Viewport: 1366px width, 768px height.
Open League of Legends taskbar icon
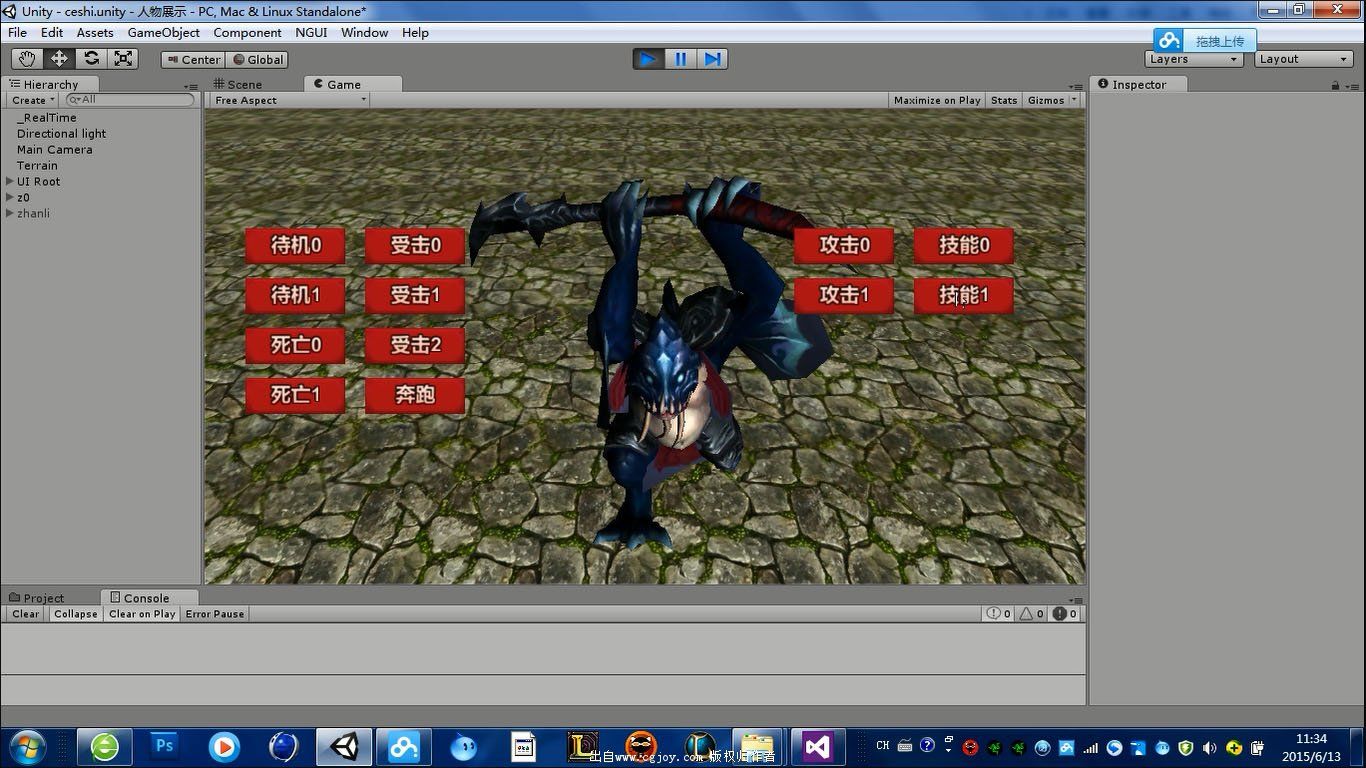coord(584,746)
